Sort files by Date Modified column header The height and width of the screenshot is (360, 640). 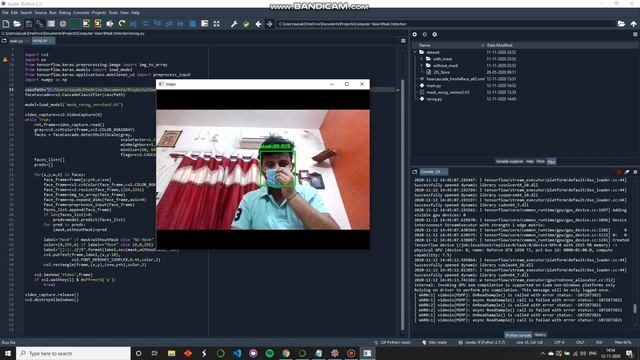tap(499, 45)
